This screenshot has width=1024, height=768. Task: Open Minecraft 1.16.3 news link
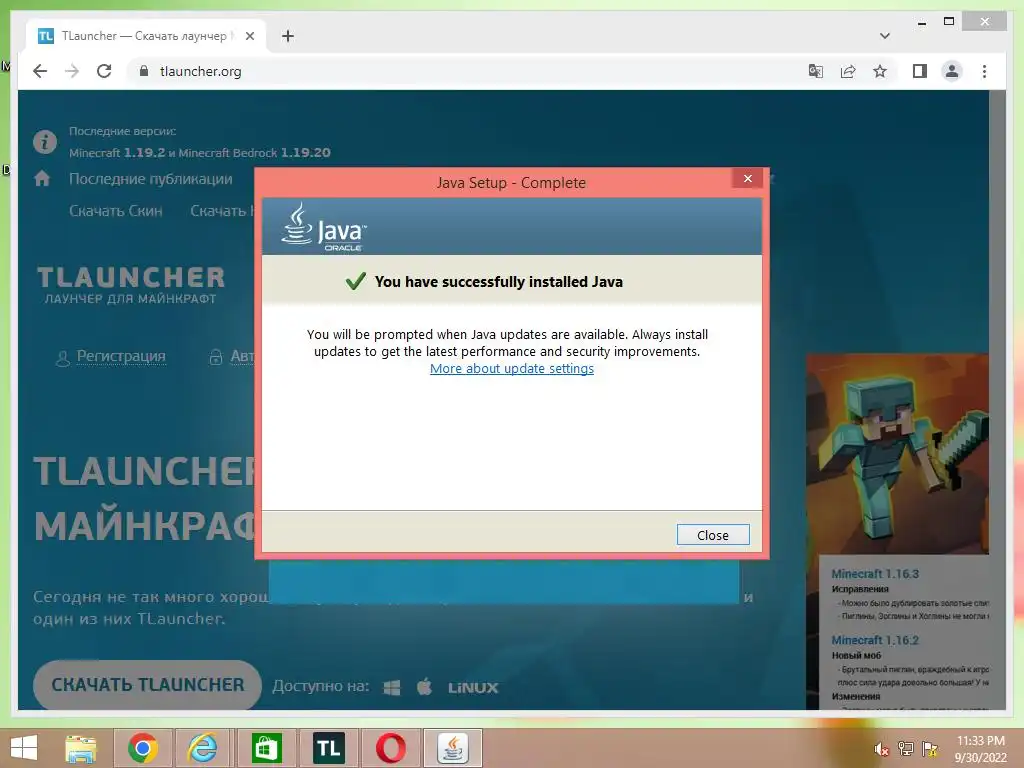pyautogui.click(x=875, y=574)
